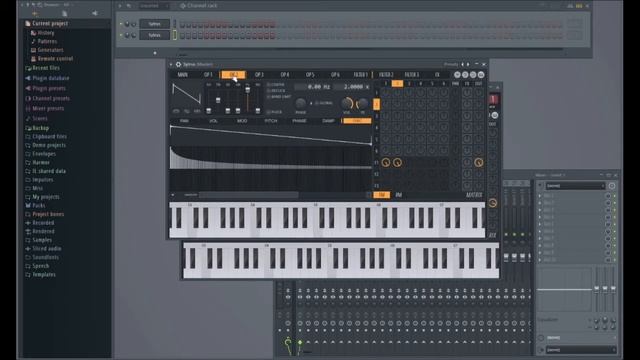Click the speaker icon in the browser toolbar
This screenshot has height=360, width=640.
[x=94, y=13]
